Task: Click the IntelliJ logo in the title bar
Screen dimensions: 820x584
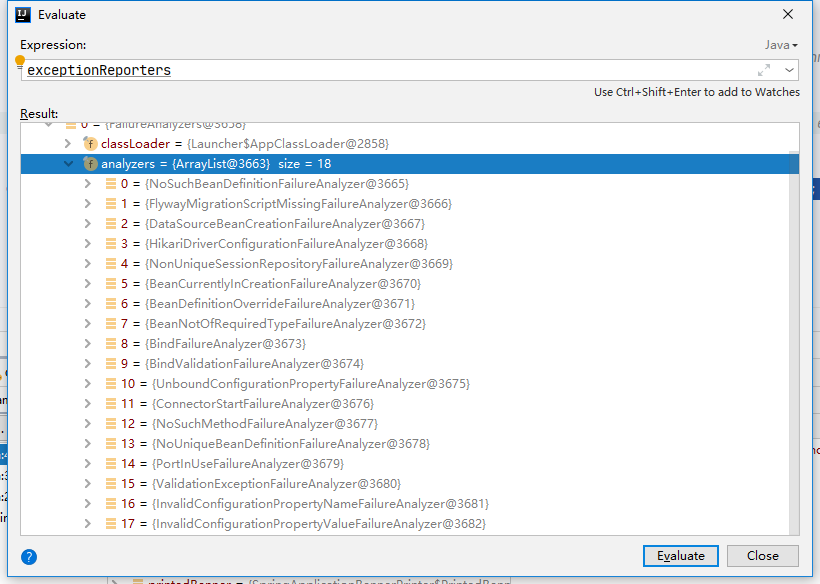Action: [x=20, y=15]
